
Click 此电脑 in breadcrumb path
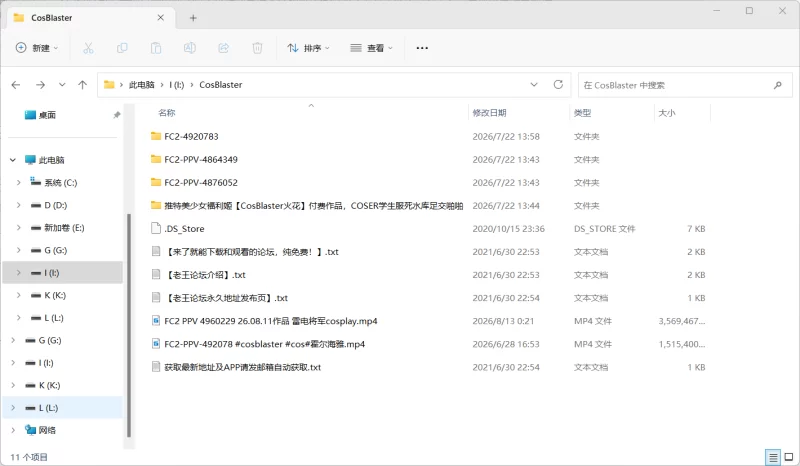pos(141,85)
